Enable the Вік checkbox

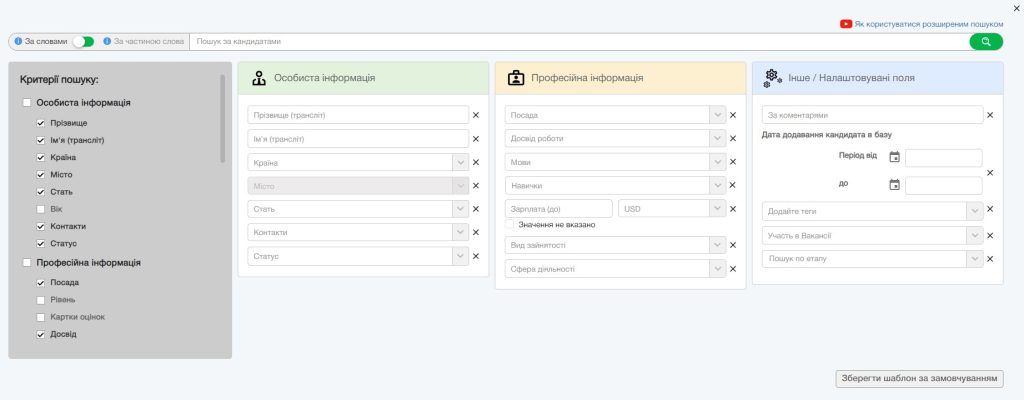tap(40, 209)
